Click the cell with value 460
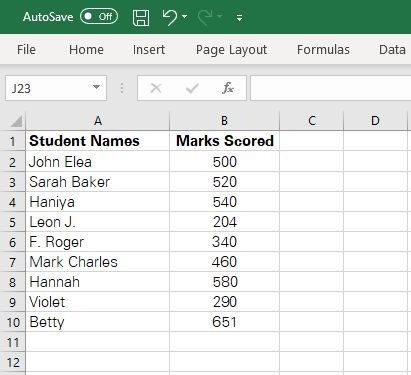The height and width of the screenshot is (375, 411). coord(224,262)
